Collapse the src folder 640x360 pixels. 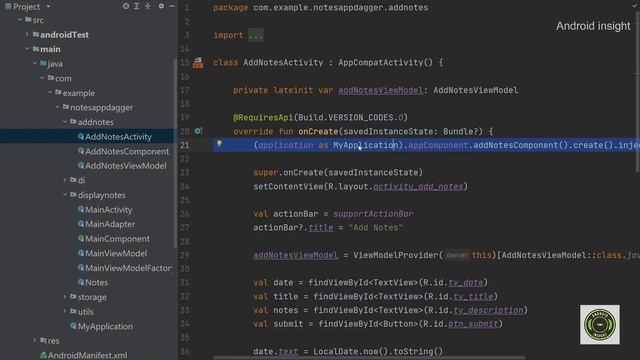pyautogui.click(x=20, y=20)
